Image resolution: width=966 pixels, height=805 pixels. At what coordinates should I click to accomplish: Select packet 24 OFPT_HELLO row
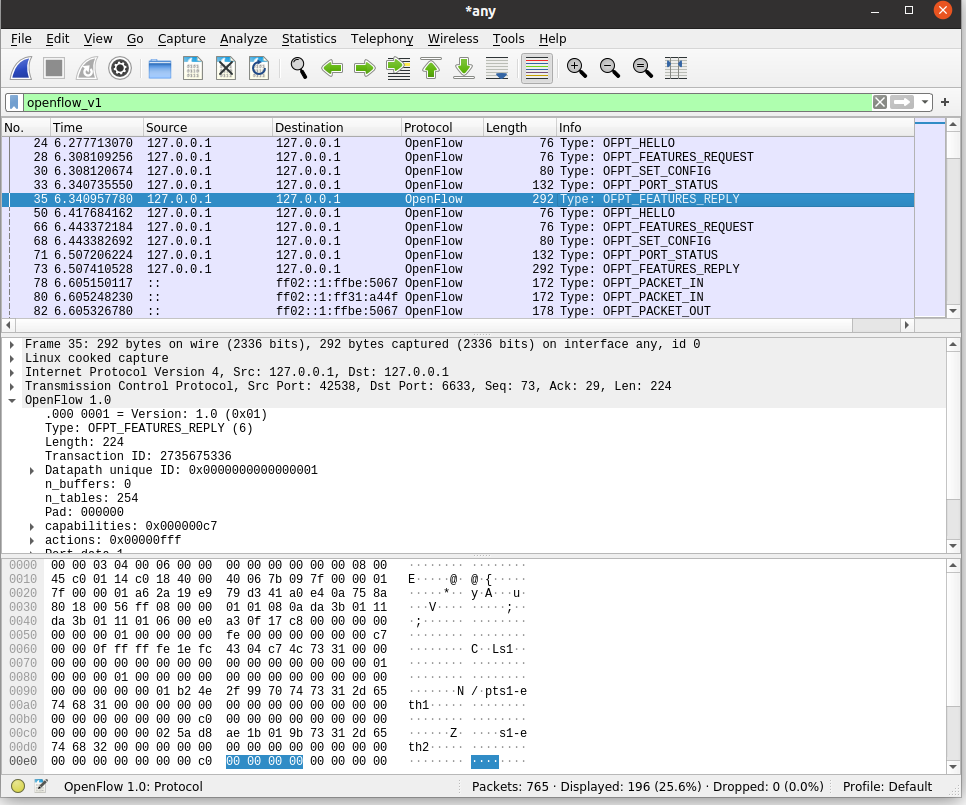click(x=458, y=143)
